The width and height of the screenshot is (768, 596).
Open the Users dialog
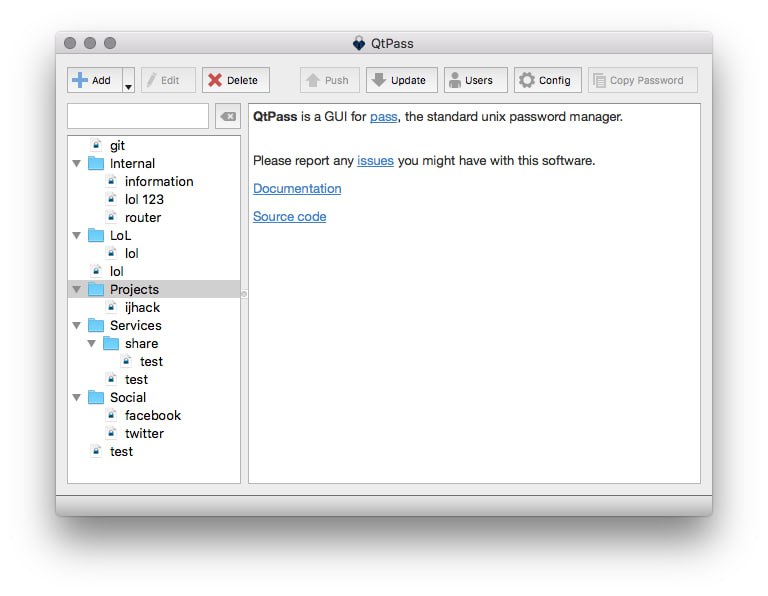476,80
